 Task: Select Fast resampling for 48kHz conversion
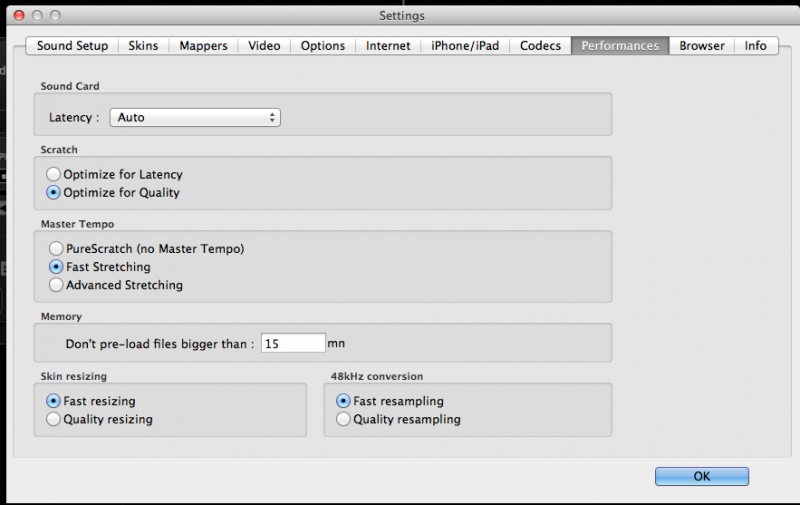point(344,401)
